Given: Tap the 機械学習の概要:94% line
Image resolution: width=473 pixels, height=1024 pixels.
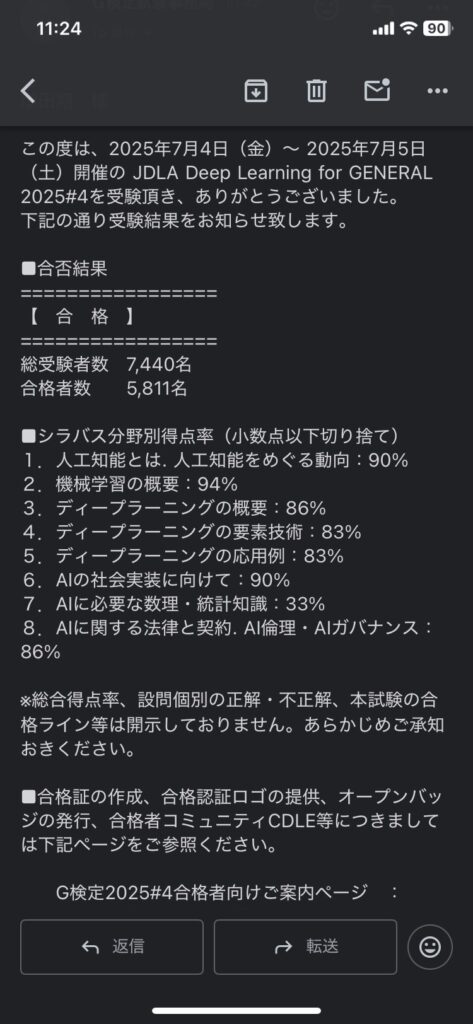Looking at the screenshot, I should click(x=129, y=484).
